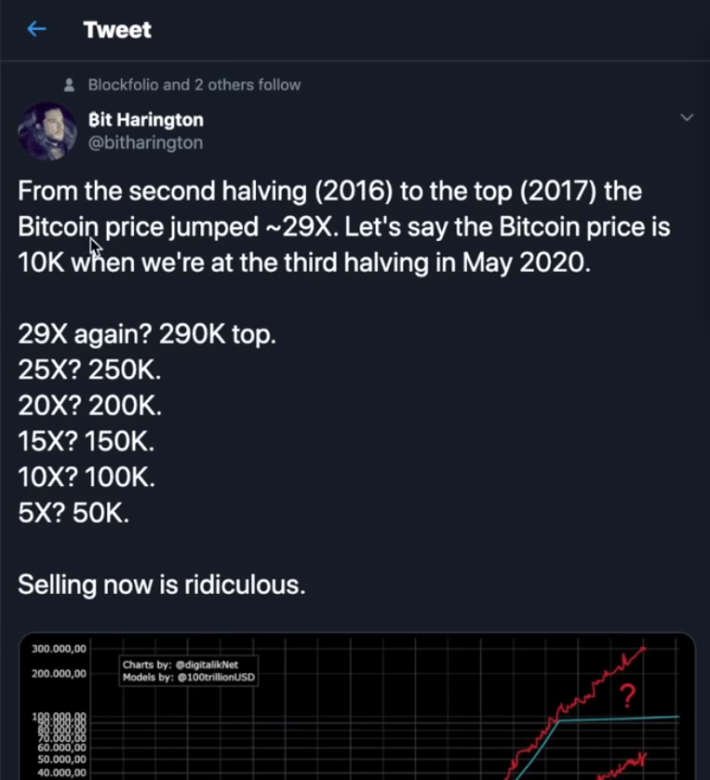The width and height of the screenshot is (710, 780).
Task: Click the 300.000,00 axis label
Action: click(59, 649)
